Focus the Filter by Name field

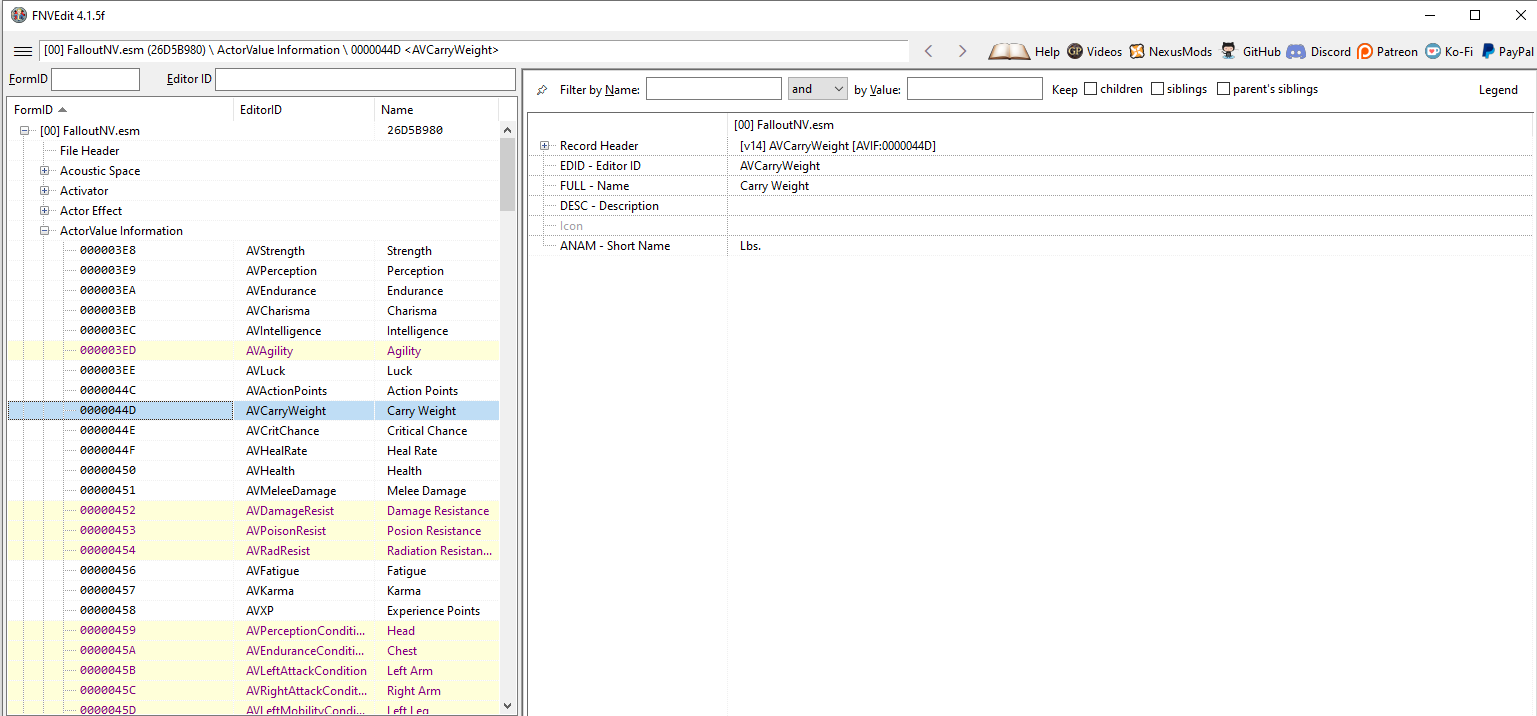714,89
